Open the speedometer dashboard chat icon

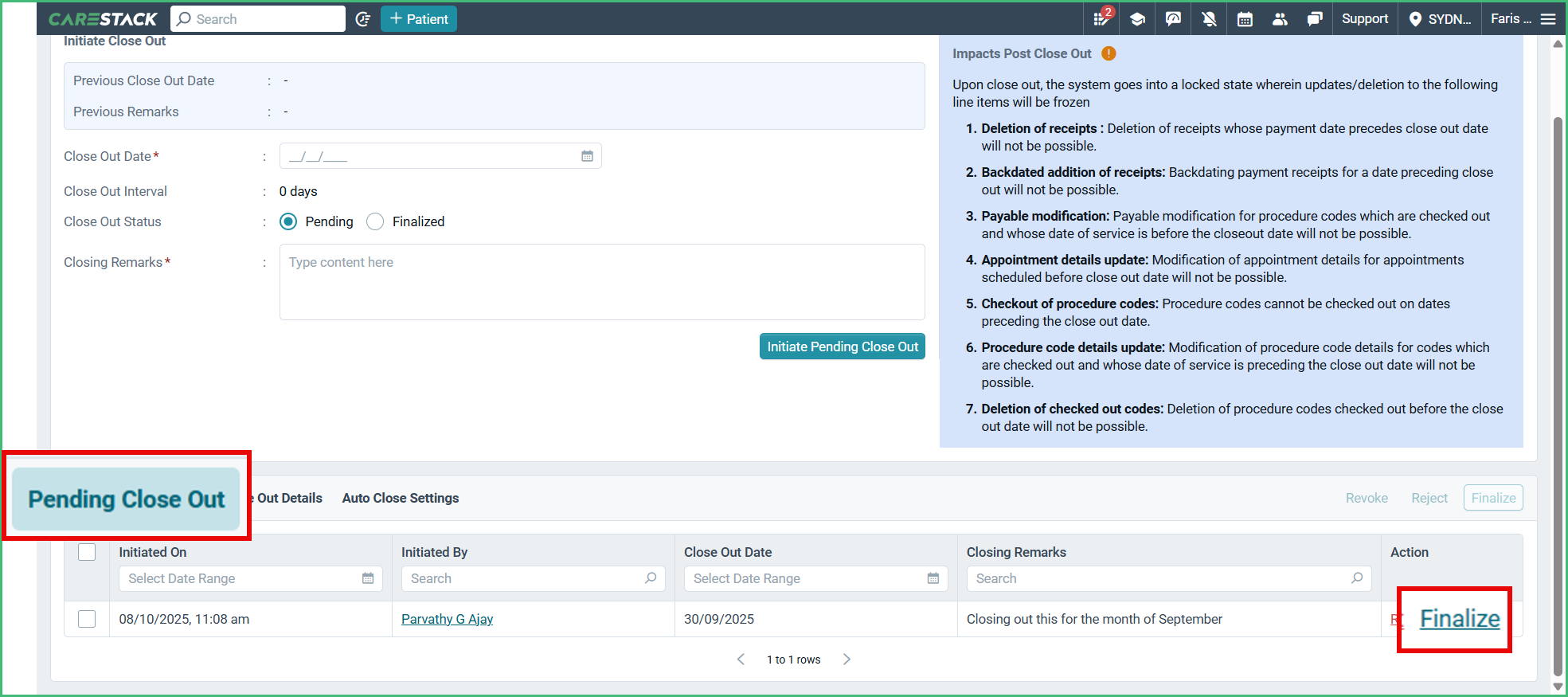pos(1173,19)
